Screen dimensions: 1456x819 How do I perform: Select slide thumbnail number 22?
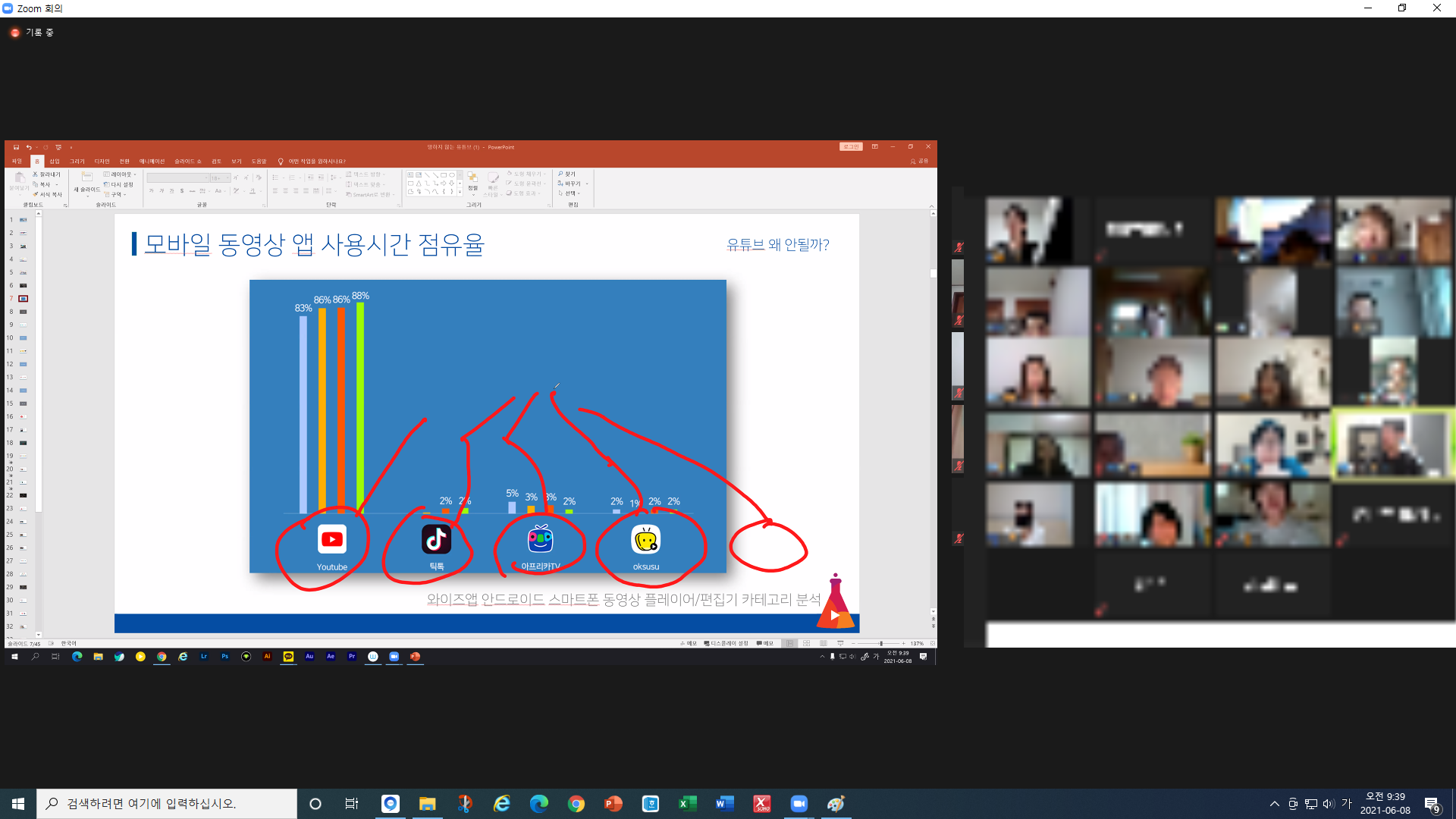(x=23, y=496)
